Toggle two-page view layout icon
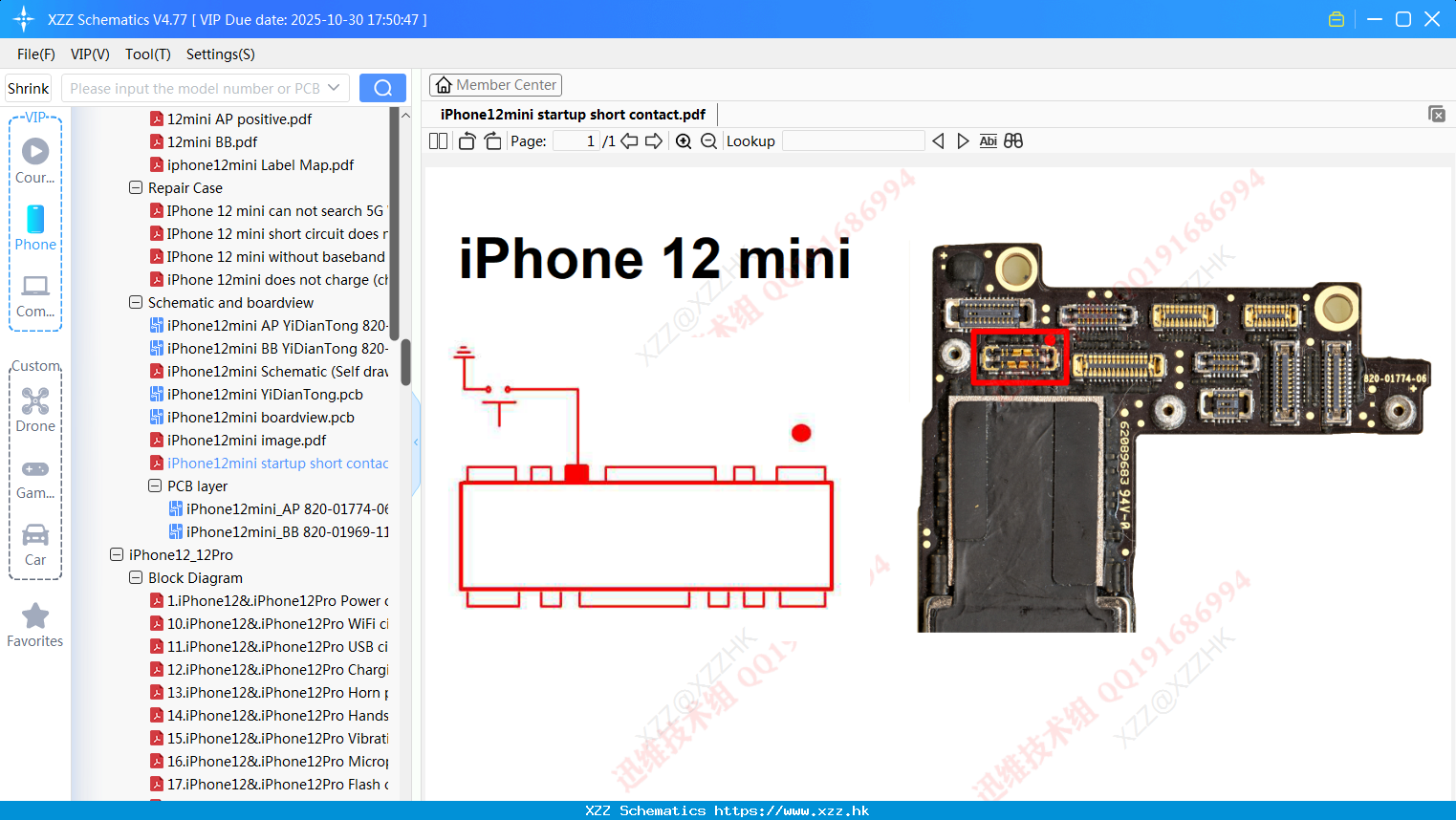The height and width of the screenshot is (820, 1456). [x=439, y=141]
